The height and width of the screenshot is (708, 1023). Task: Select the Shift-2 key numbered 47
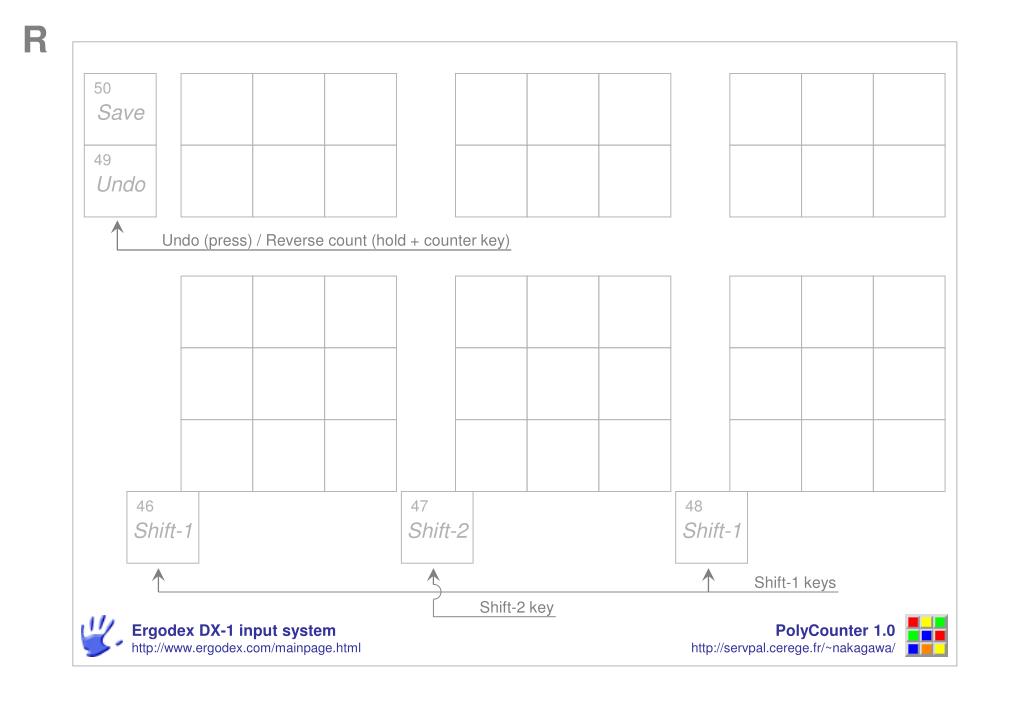[x=437, y=527]
